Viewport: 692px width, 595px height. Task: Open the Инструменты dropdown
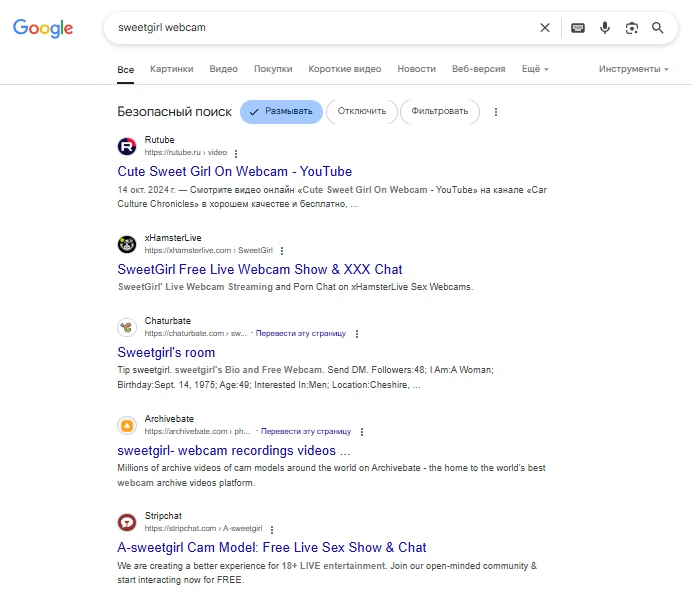634,69
